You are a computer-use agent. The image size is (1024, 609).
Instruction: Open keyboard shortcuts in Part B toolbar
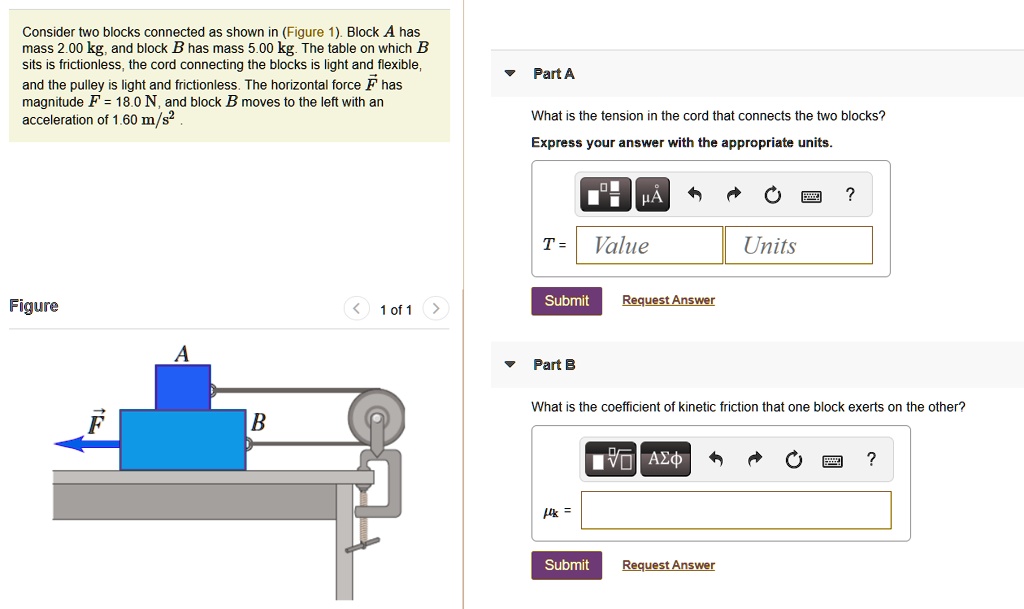click(832, 461)
